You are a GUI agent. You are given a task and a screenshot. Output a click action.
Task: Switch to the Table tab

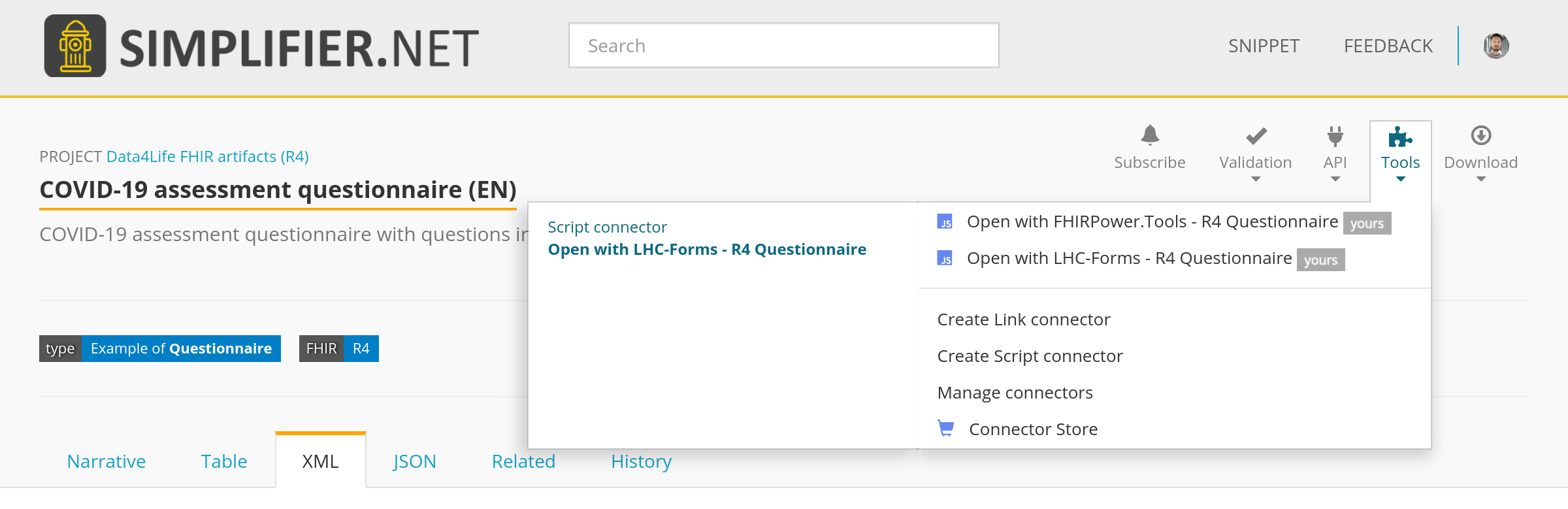224,461
